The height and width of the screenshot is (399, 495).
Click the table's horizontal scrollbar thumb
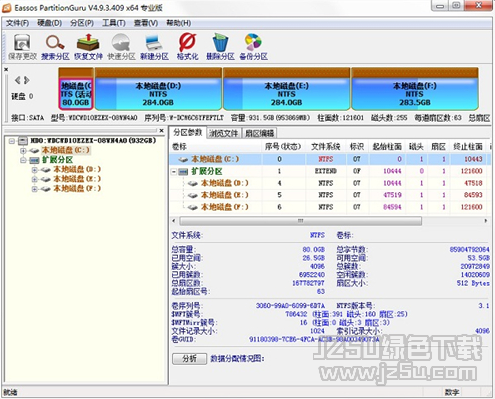pyautogui.click(x=300, y=221)
